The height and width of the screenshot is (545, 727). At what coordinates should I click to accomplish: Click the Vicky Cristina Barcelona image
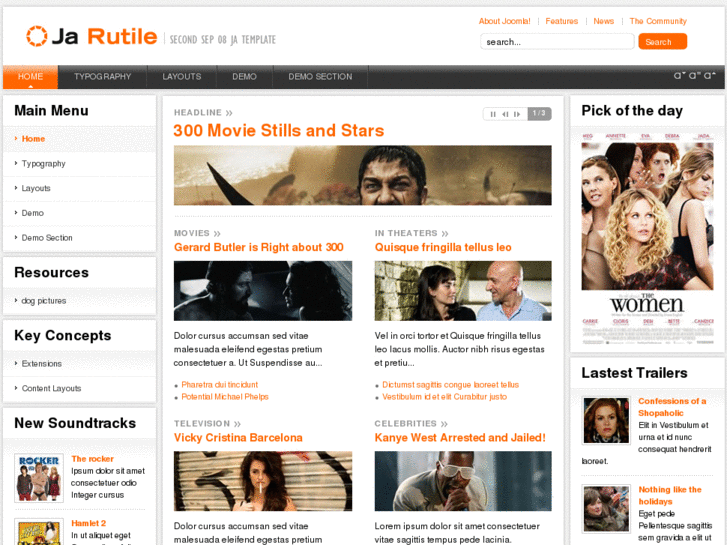[x=263, y=481]
